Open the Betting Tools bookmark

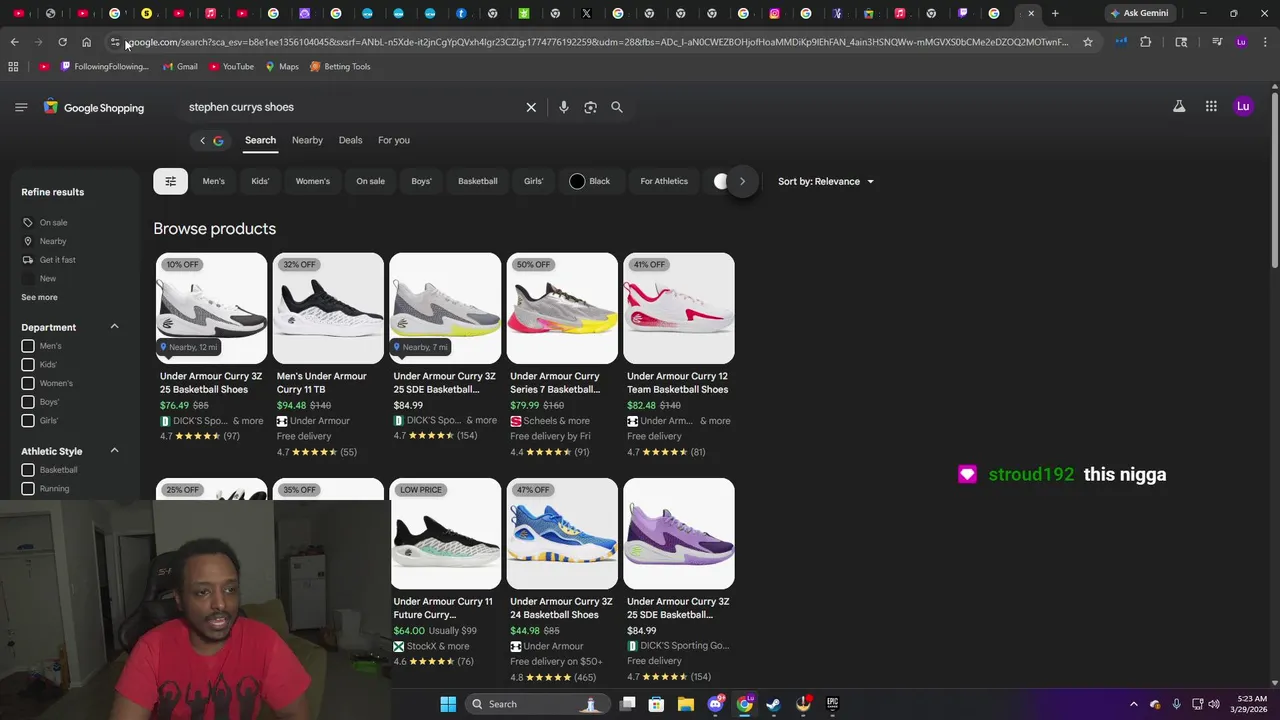tap(340, 67)
